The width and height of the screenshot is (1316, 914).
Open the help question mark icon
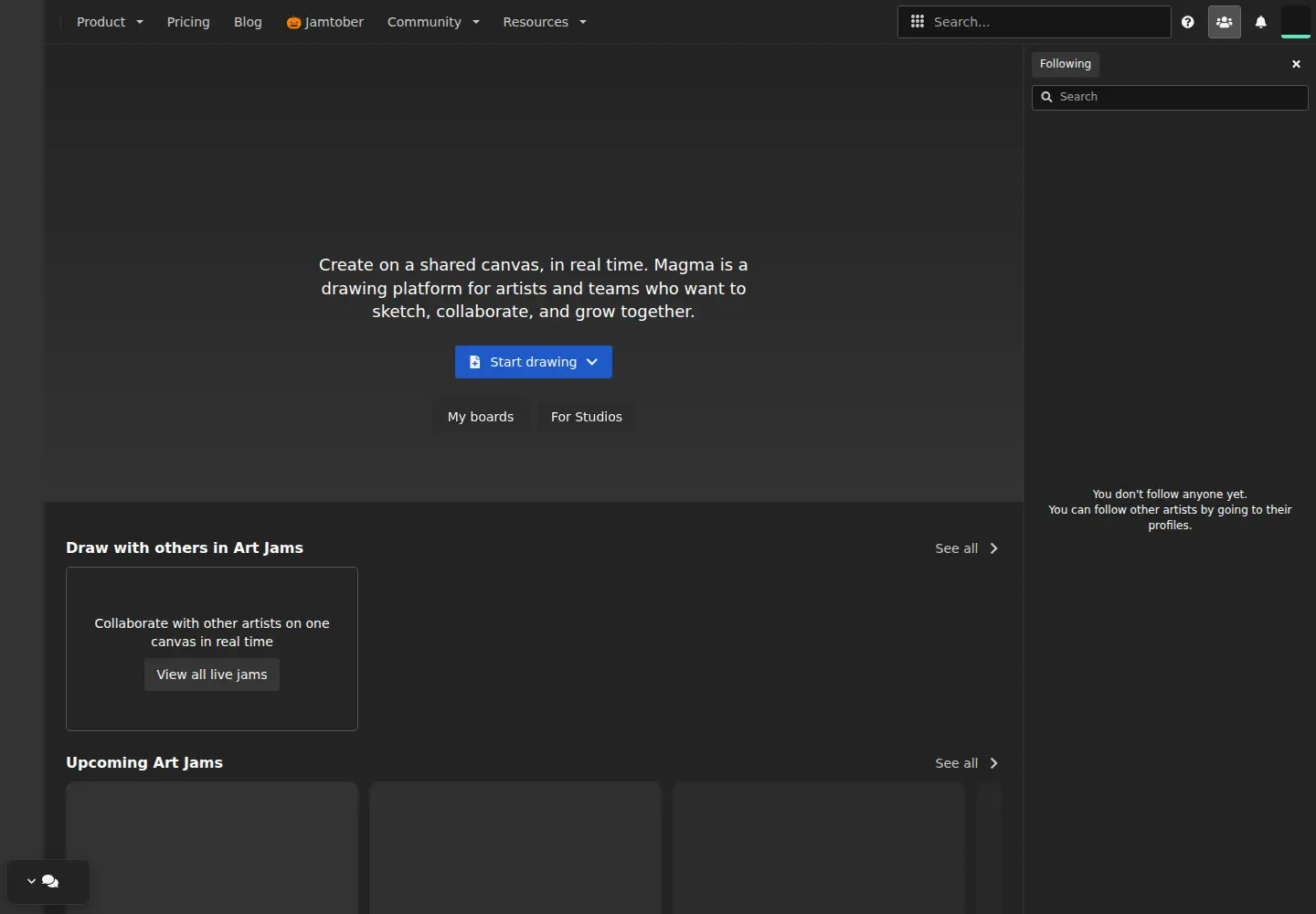click(1187, 22)
